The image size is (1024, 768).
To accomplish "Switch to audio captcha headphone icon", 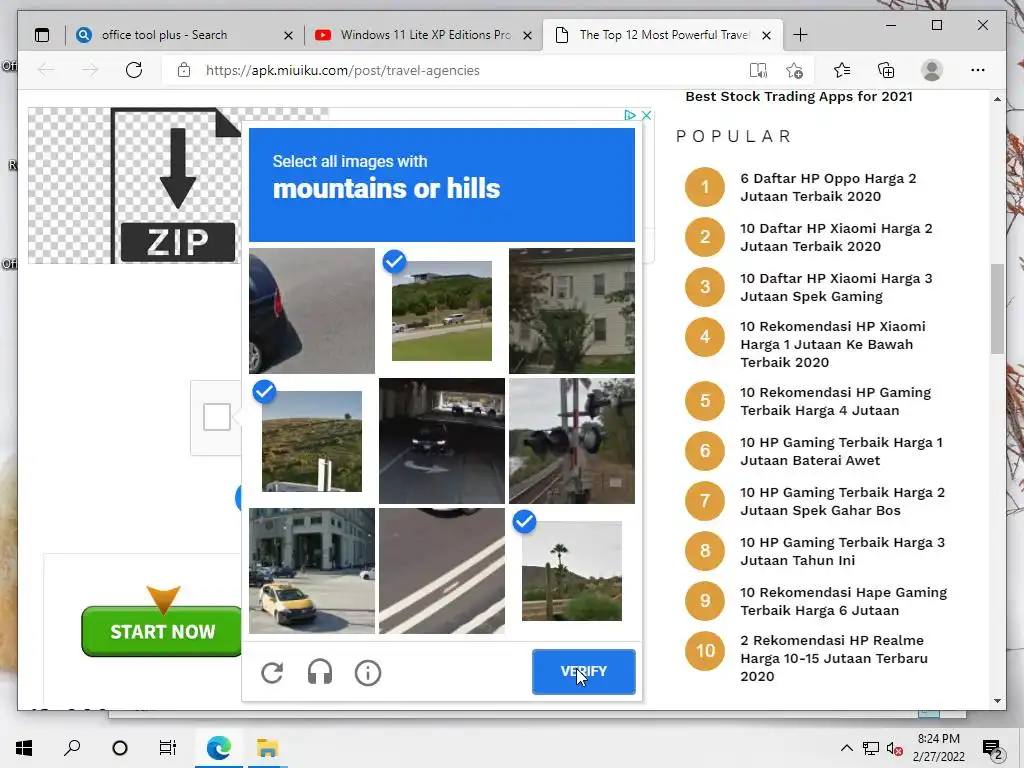I will point(320,672).
